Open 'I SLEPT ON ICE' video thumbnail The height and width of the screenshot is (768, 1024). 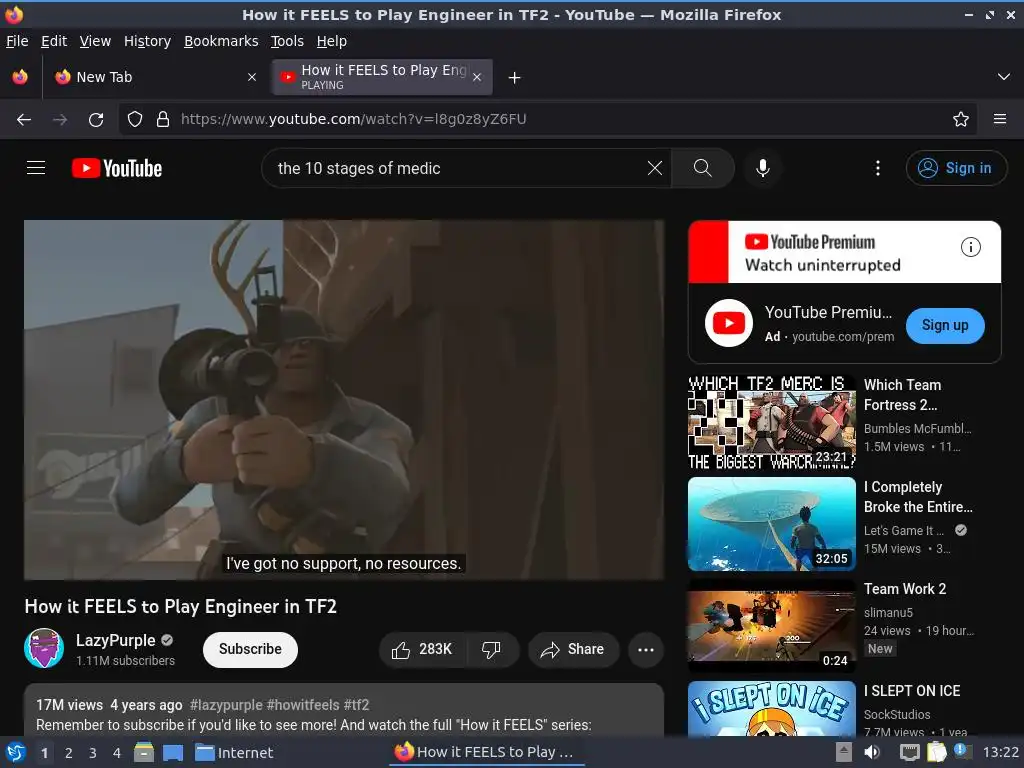(772, 709)
